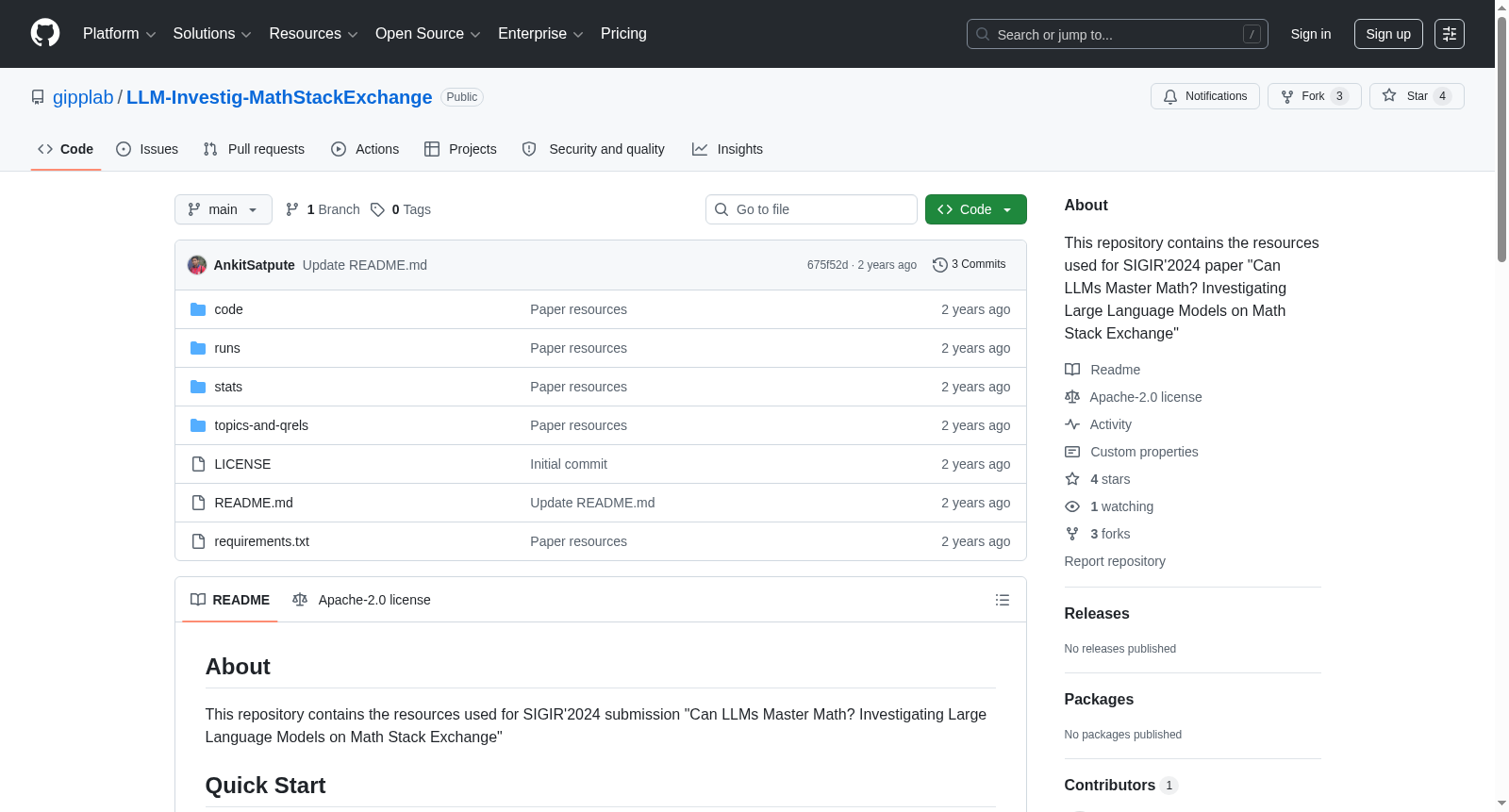Open the Open Source menu

(x=427, y=34)
